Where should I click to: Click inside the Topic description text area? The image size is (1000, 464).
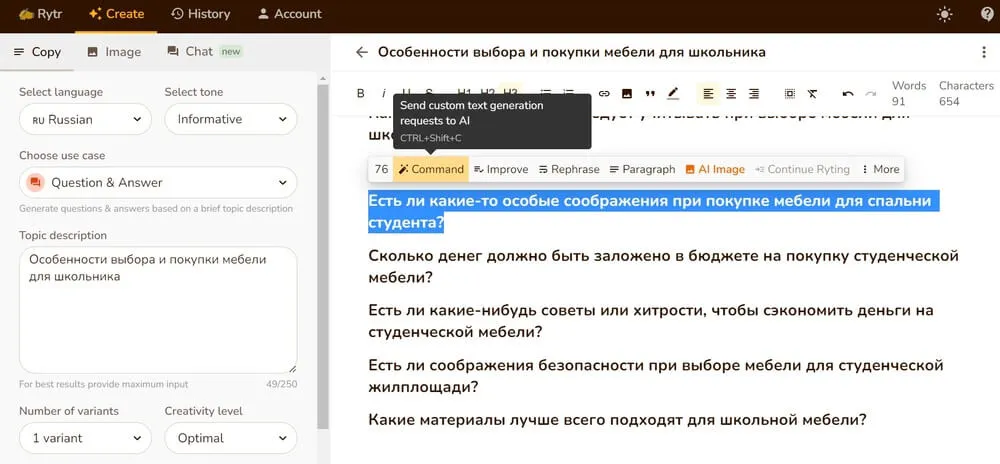point(158,310)
